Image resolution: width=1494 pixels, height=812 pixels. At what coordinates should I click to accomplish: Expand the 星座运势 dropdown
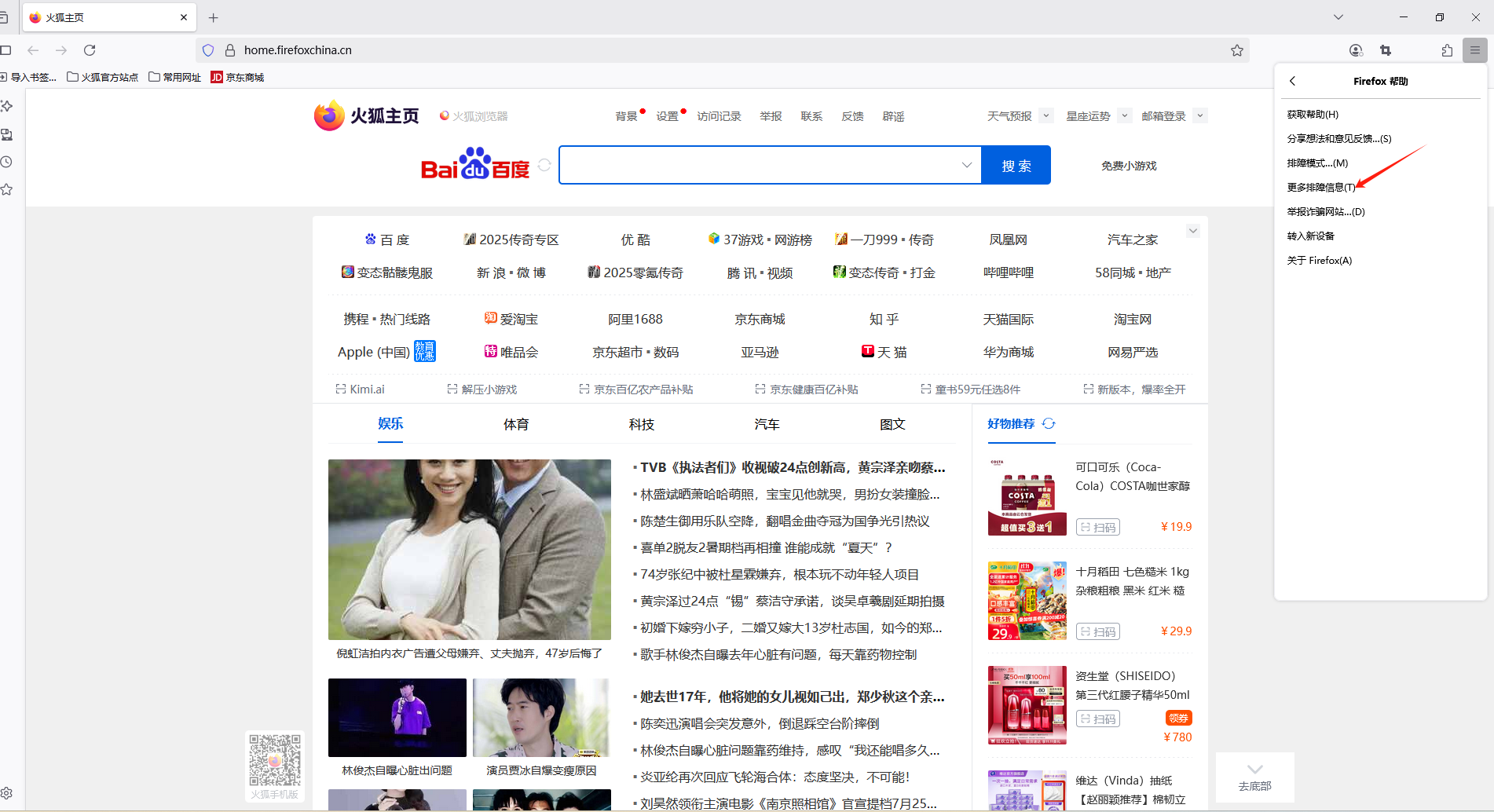click(x=1125, y=115)
